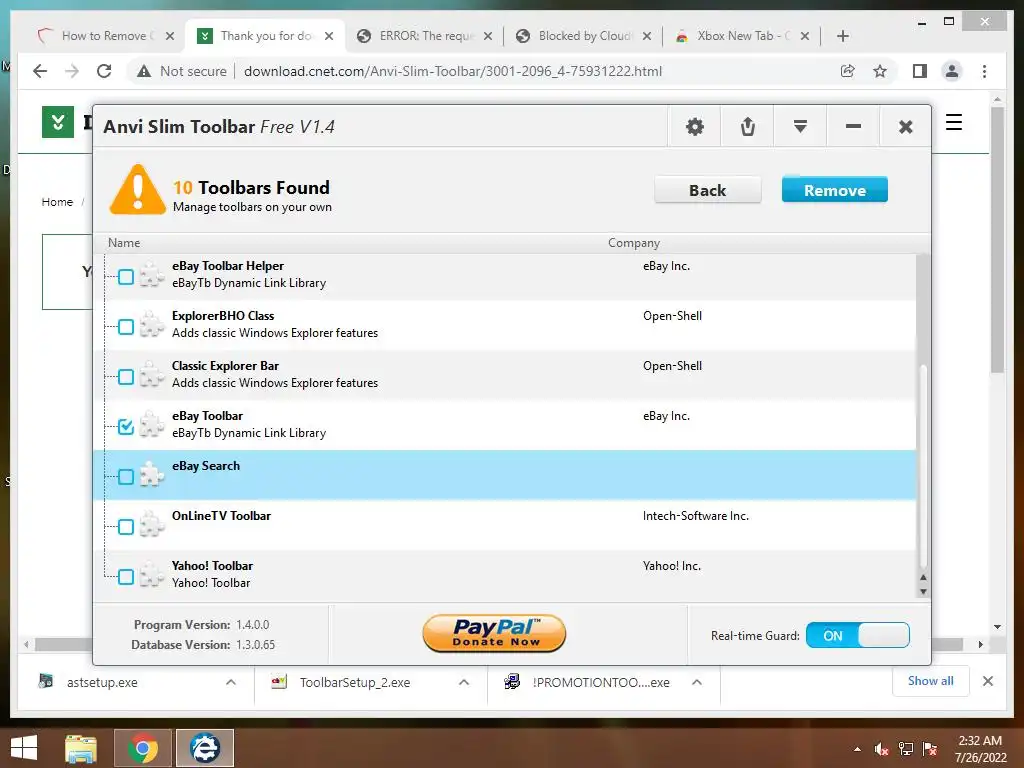Click the toolbar list scroll down arrow
Screen dimensions: 1024x768
click(x=923, y=592)
